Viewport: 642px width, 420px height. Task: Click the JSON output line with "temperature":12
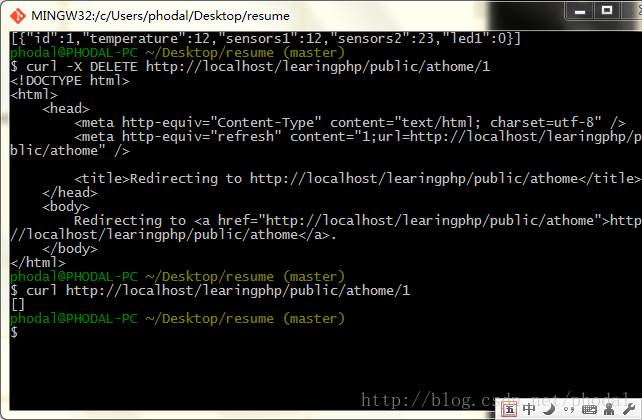tap(265, 39)
